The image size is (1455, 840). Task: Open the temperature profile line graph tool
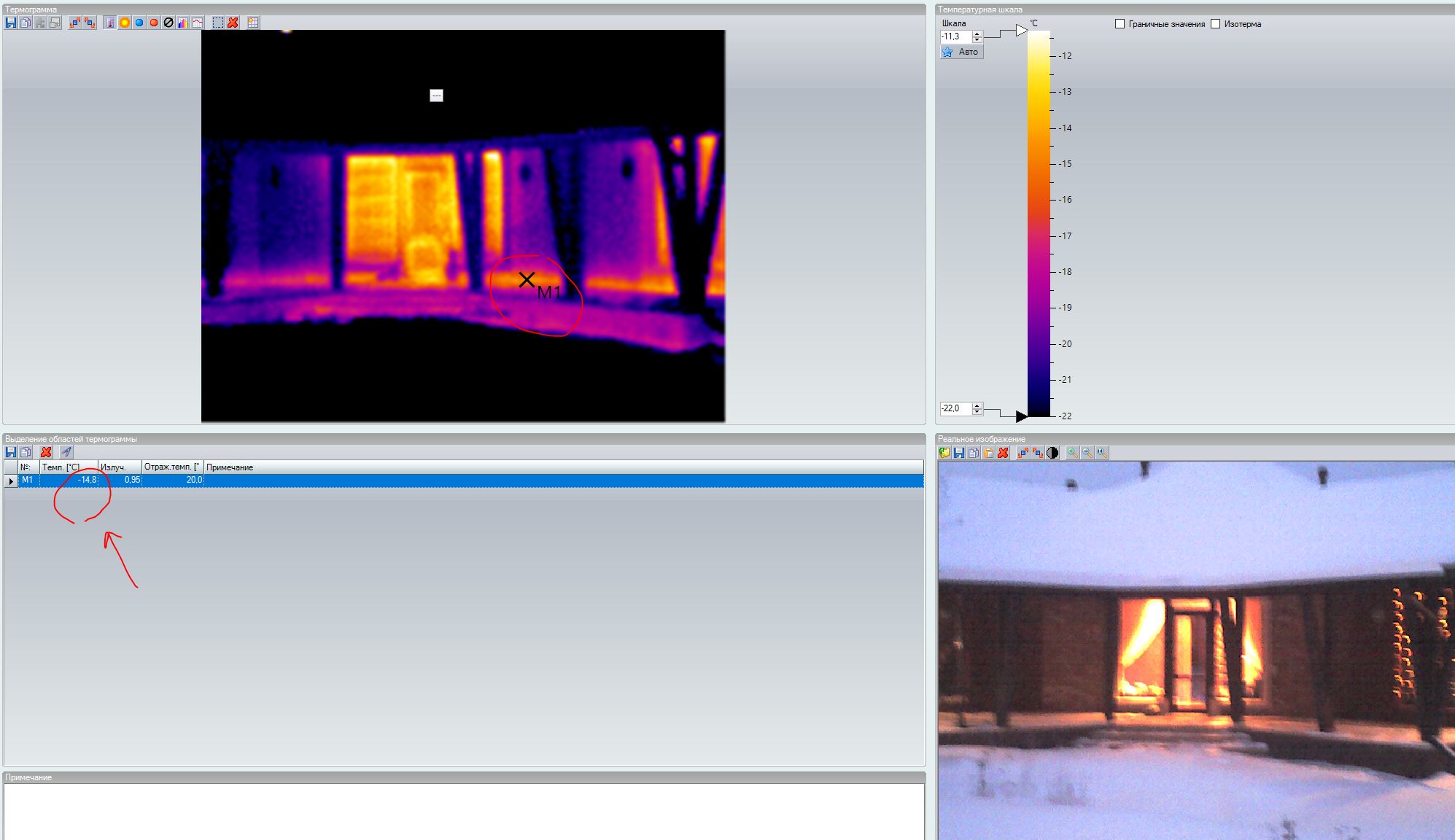198,23
